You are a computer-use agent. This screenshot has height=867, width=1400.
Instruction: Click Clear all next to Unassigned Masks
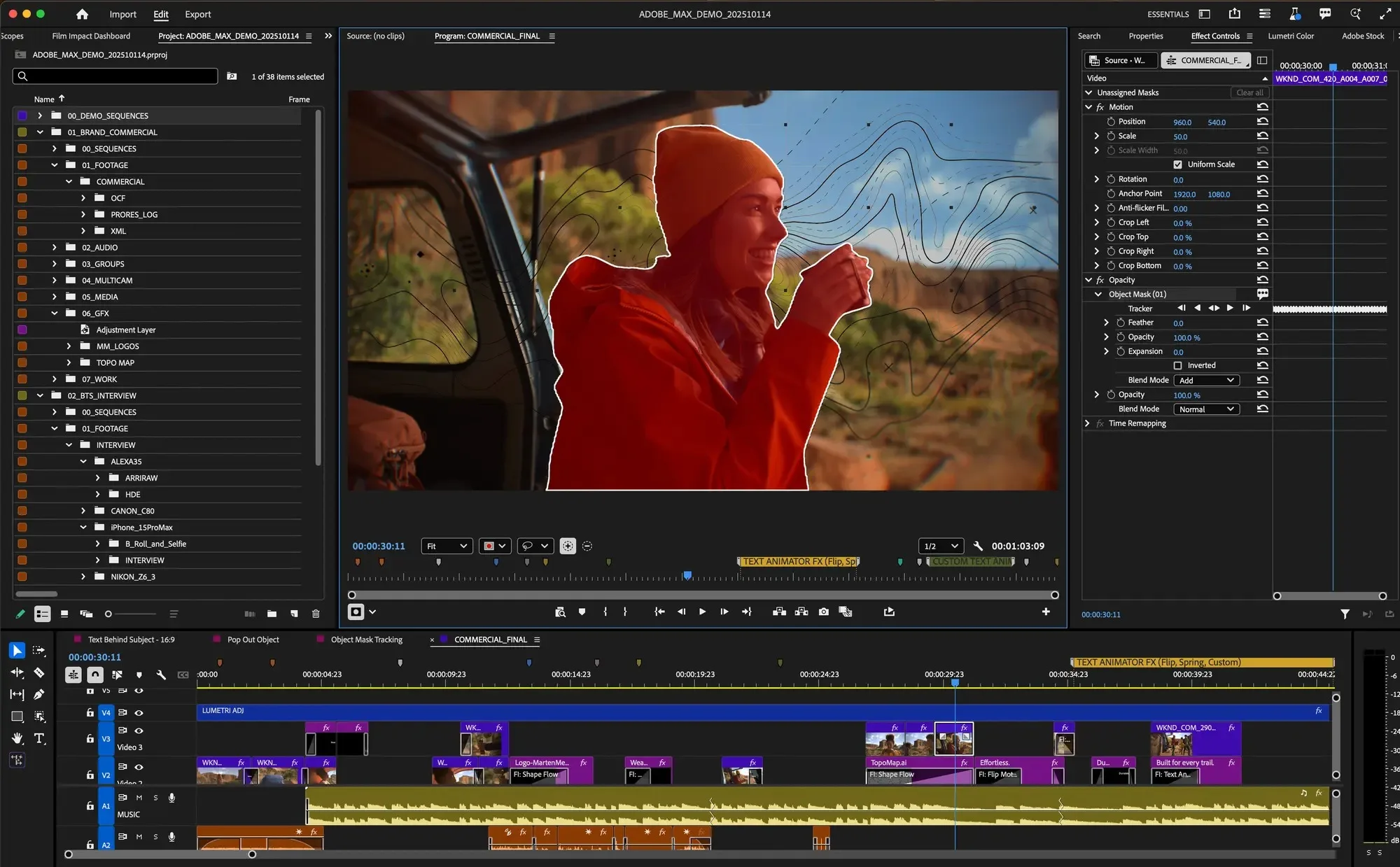click(x=1249, y=92)
